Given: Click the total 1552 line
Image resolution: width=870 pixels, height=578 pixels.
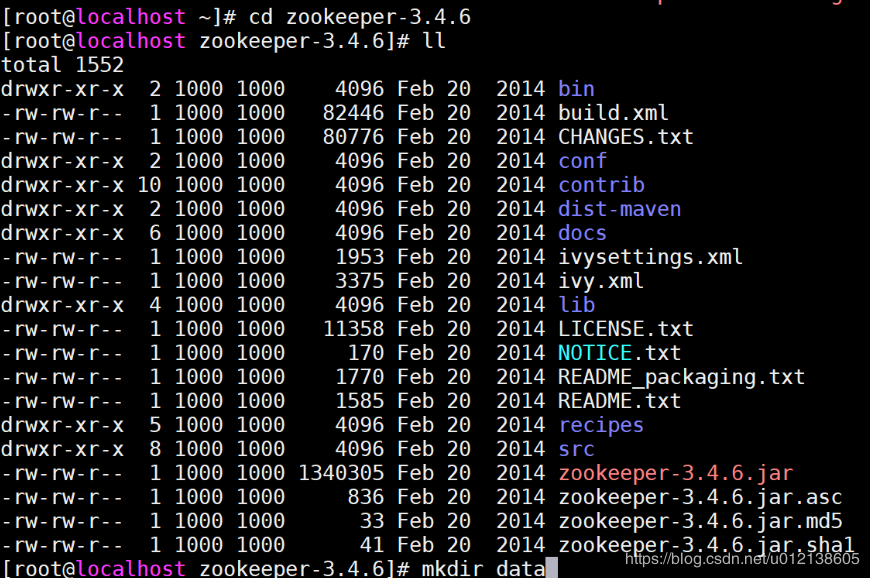Looking at the screenshot, I should [x=62, y=65].
